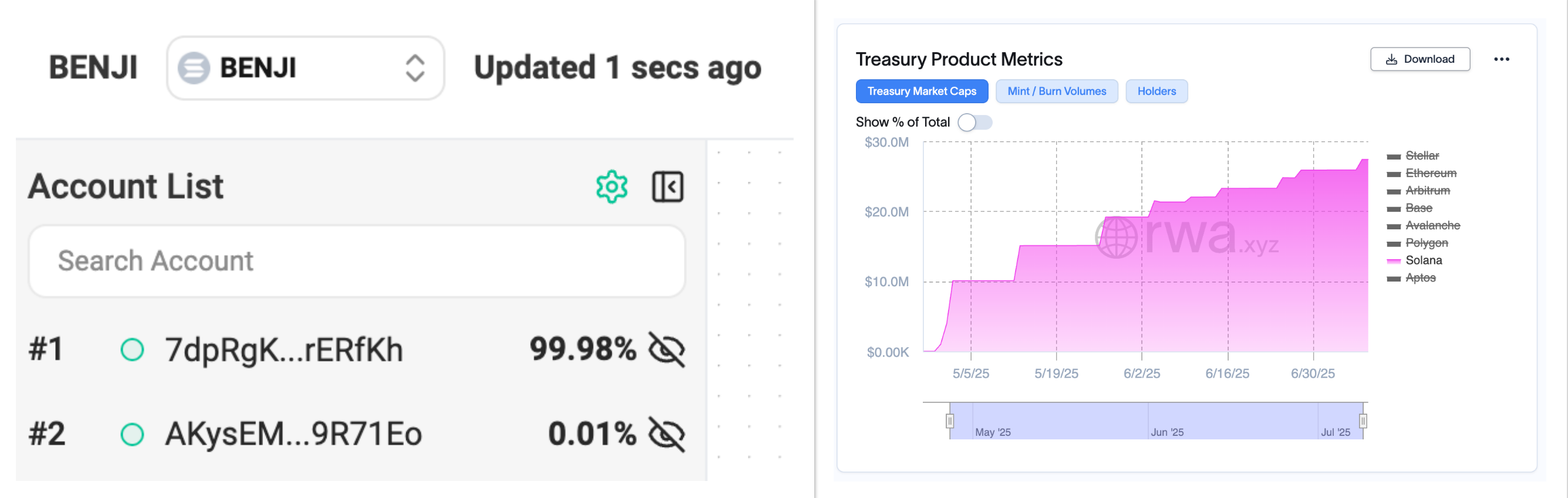Click the Download button
Screen dimensions: 1568x498
[1419, 59]
